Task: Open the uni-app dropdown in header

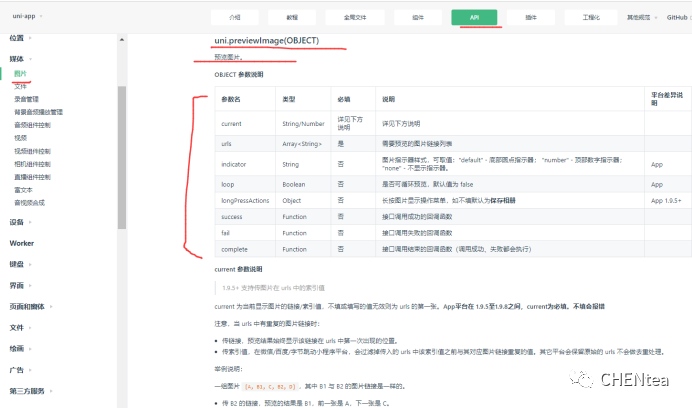Action: [27, 16]
